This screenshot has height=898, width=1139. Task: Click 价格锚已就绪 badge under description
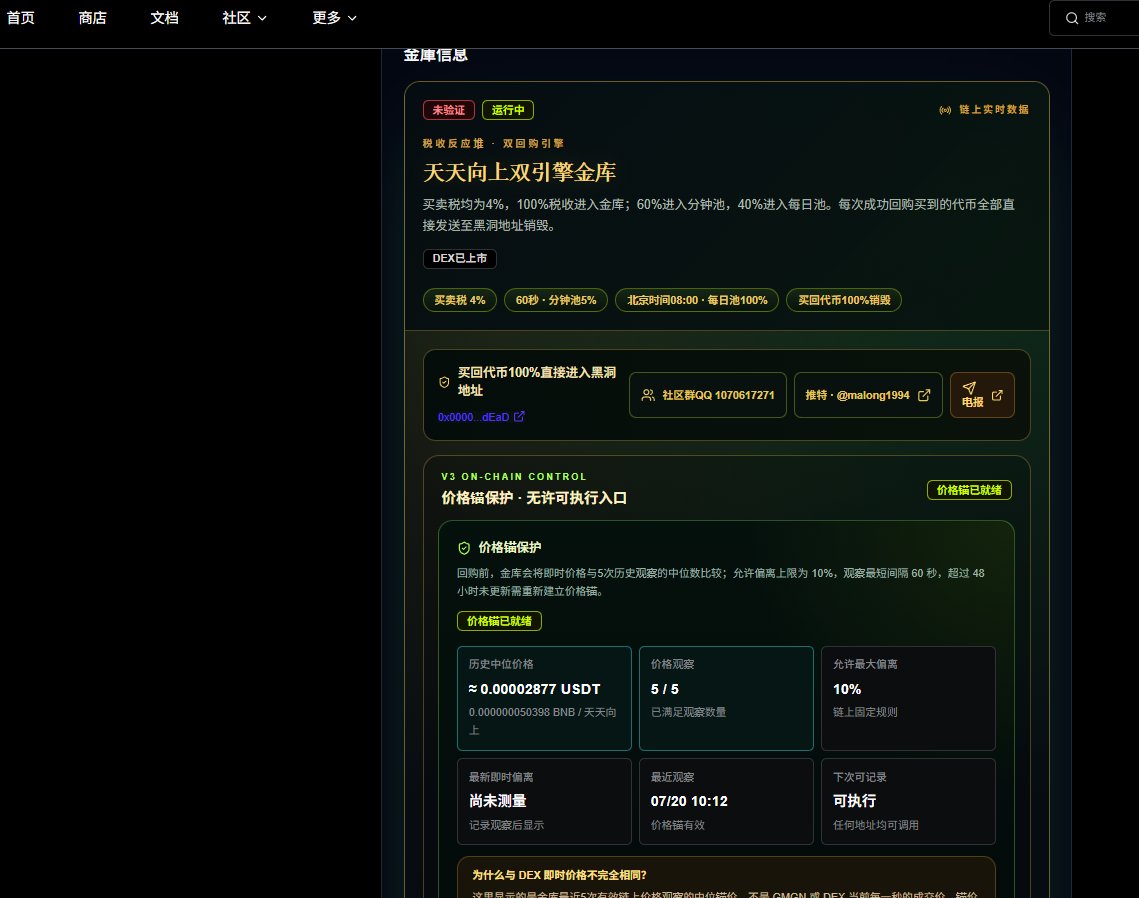click(x=499, y=621)
